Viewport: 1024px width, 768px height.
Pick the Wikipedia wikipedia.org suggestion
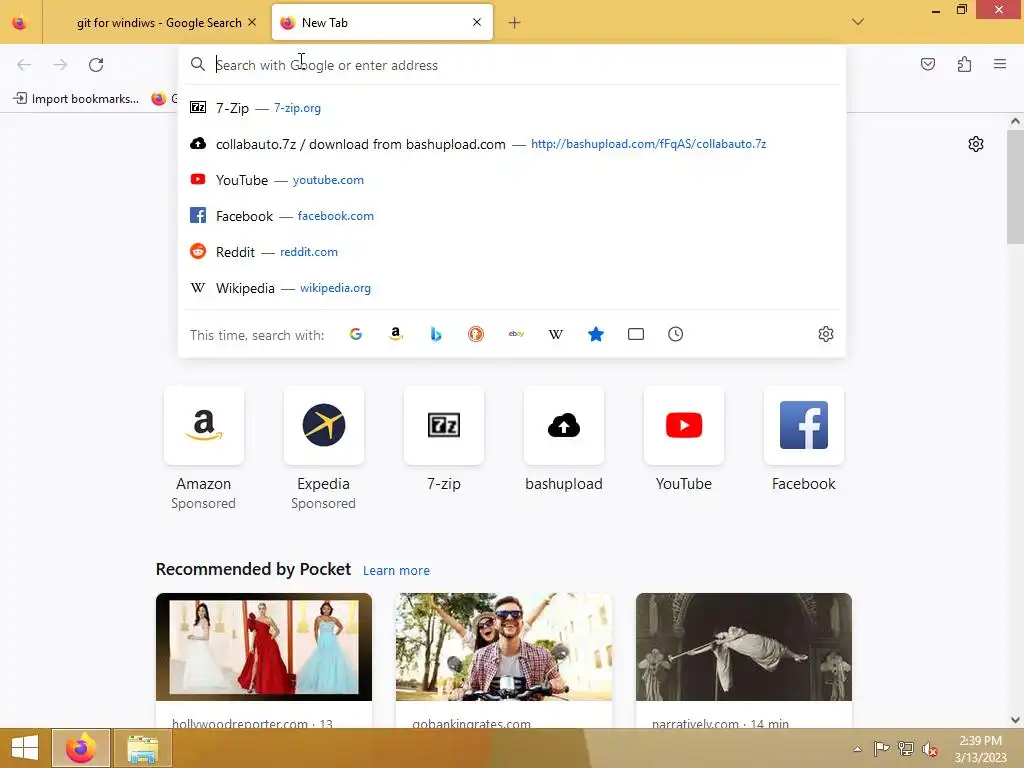pos(511,287)
